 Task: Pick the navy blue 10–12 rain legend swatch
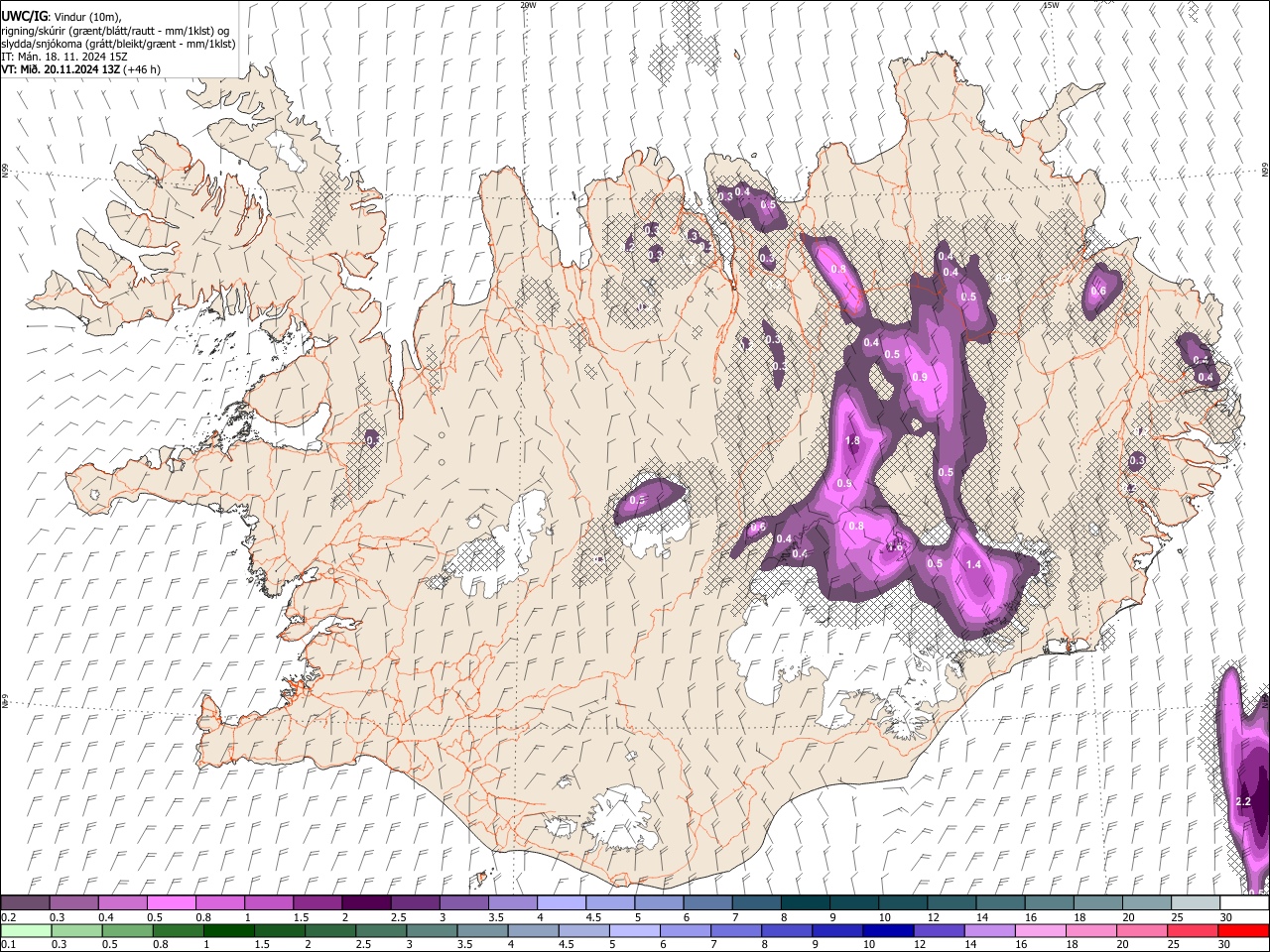click(x=887, y=931)
